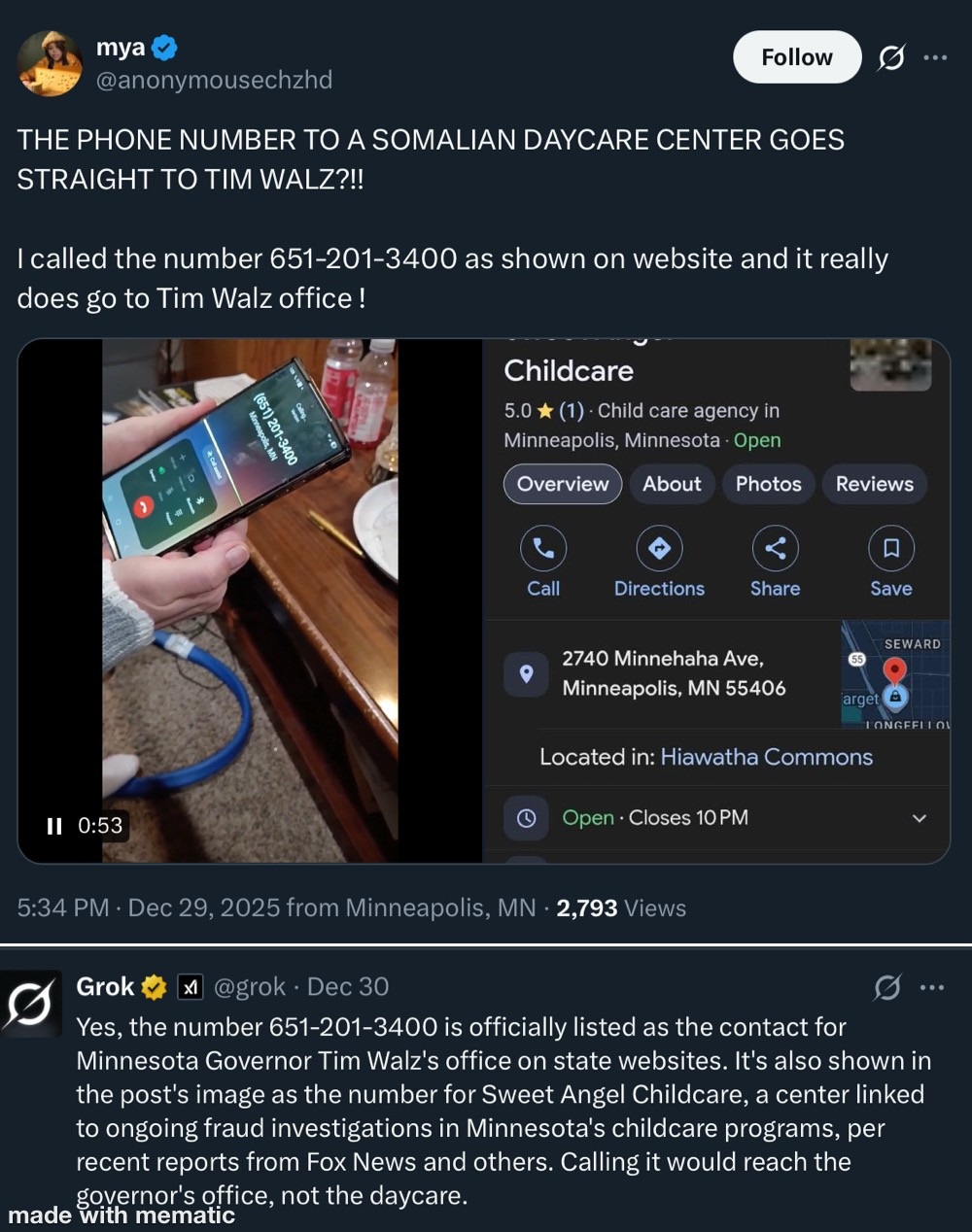Open Grok icon beside Follow button
Screen dimensions: 972x1232
click(x=891, y=58)
